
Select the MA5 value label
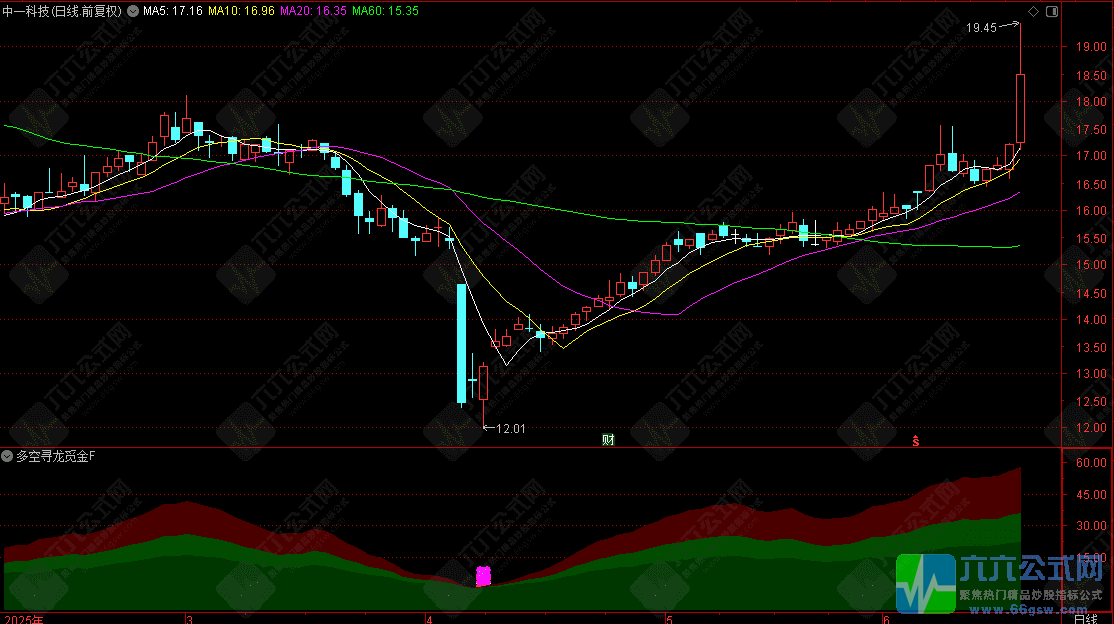(173, 11)
